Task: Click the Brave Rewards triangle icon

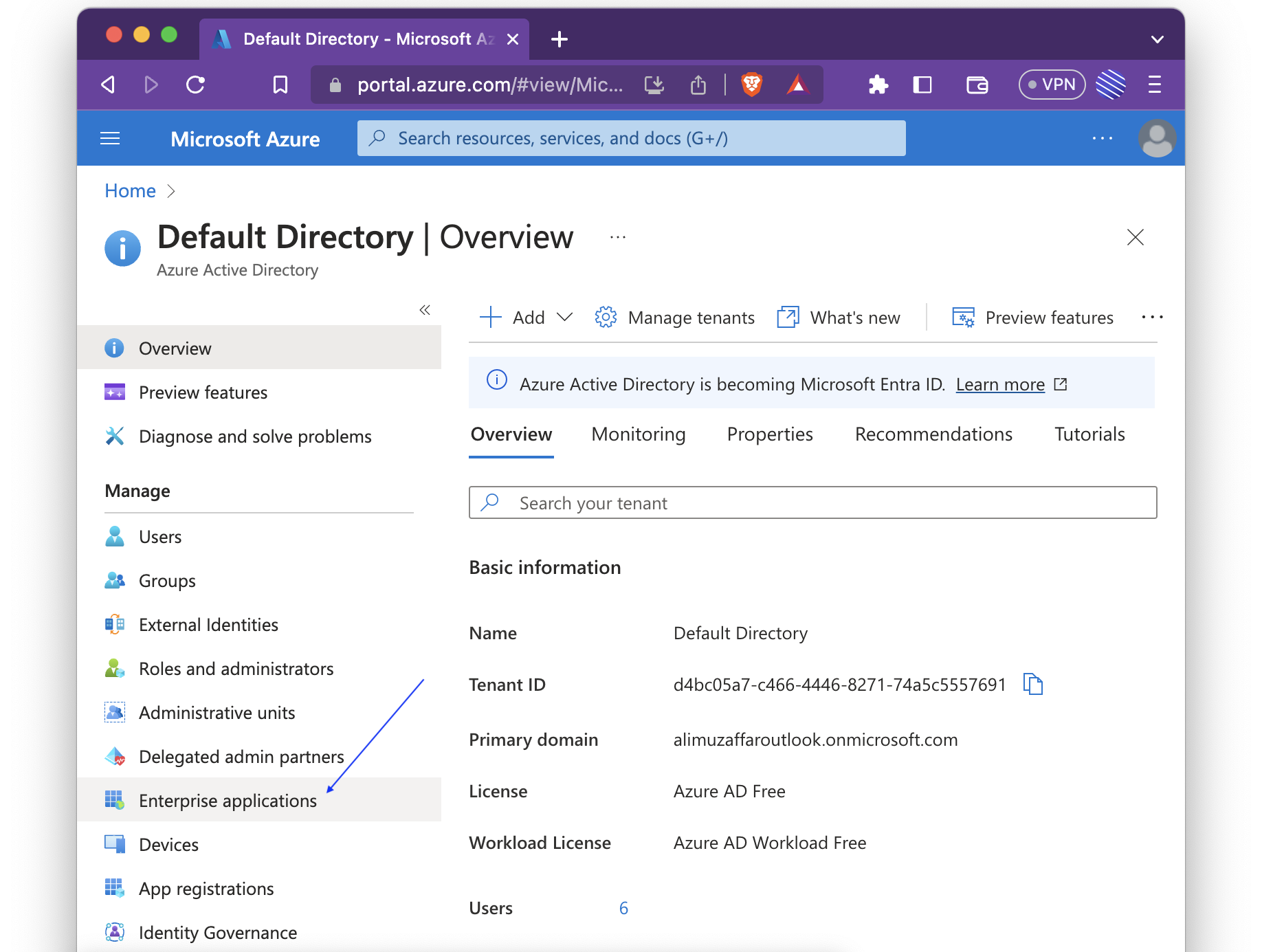Action: pyautogui.click(x=797, y=85)
